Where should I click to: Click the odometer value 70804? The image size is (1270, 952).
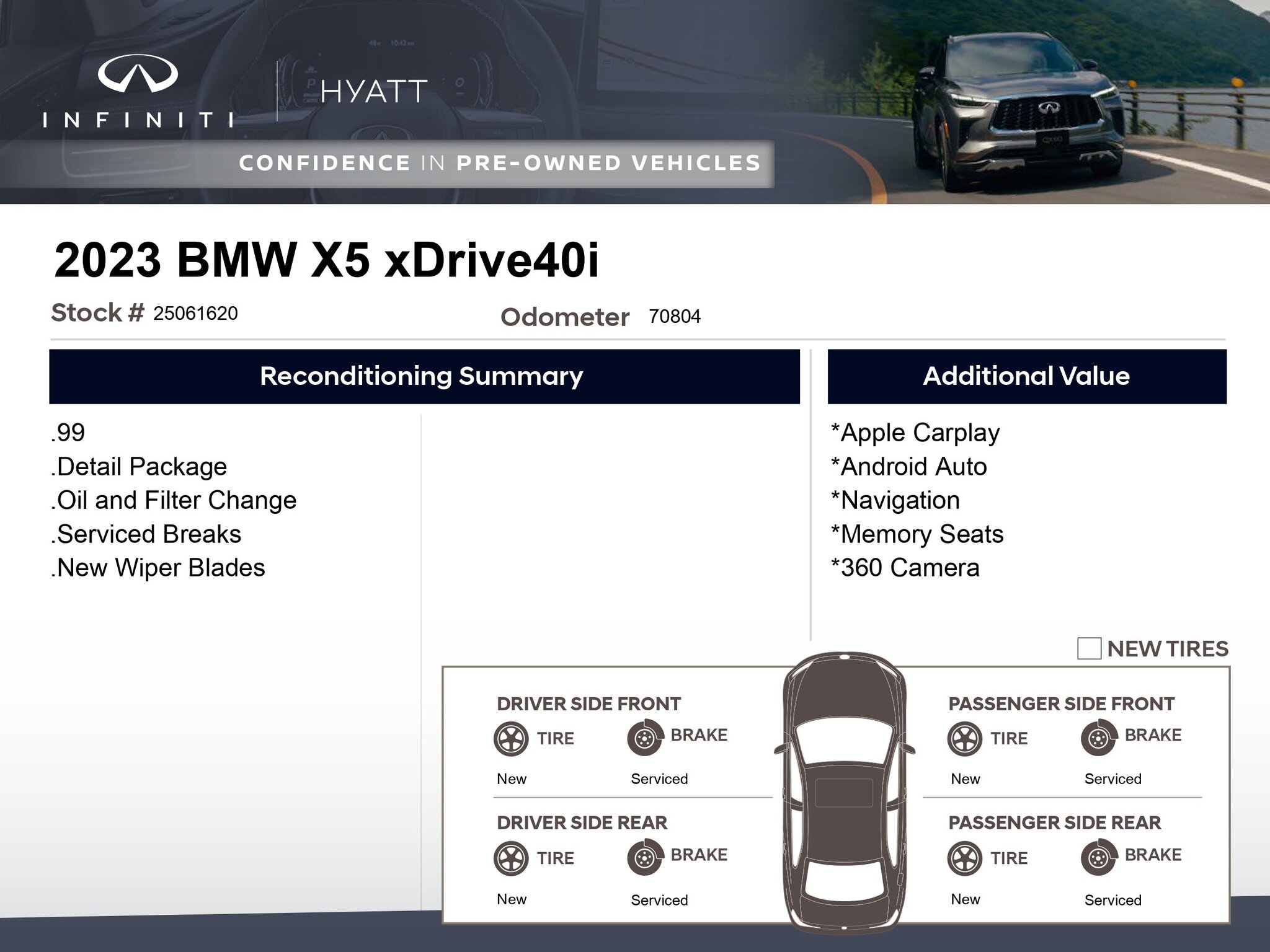(x=674, y=317)
